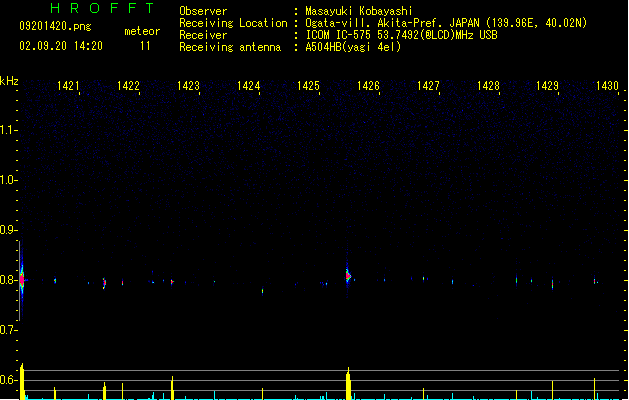
Task: Select the A504HB(yagi 4el) antenna text
Action: point(353,47)
